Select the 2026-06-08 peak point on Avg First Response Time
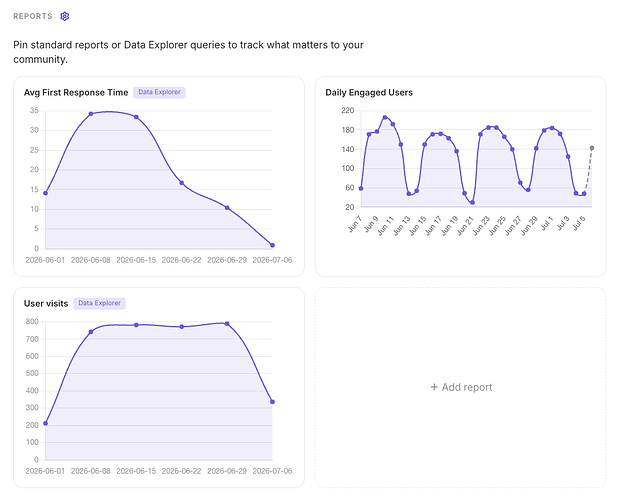Viewport: 618px width, 500px height. 91,114
